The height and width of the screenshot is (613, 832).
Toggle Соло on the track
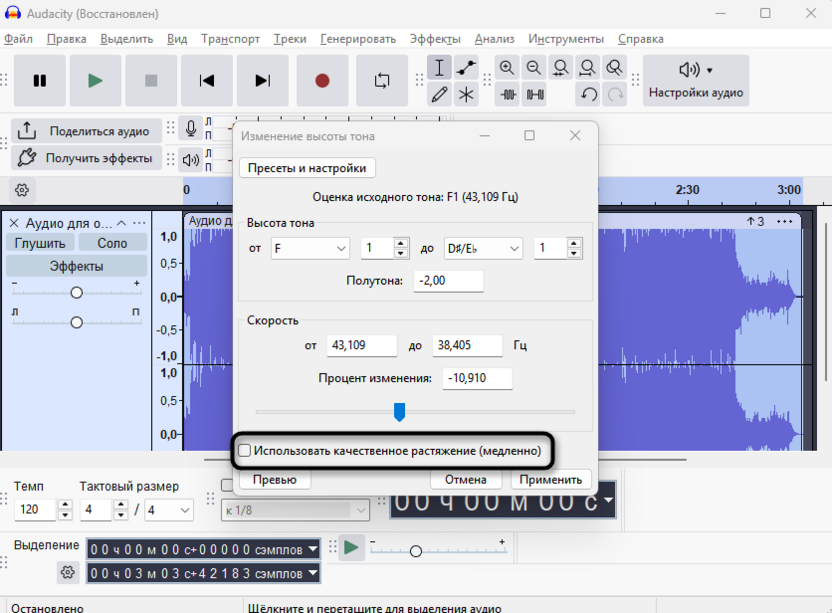(112, 243)
